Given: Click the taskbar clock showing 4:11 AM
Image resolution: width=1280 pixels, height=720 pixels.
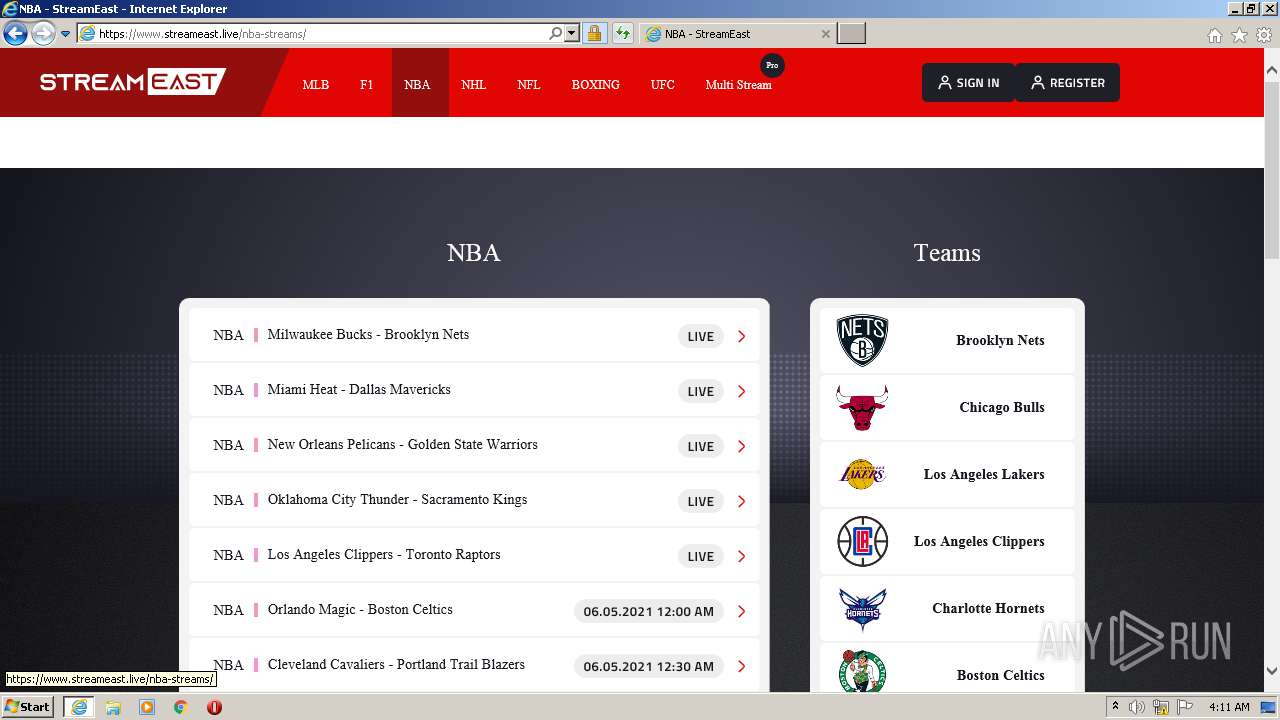Looking at the screenshot, I should [1229, 707].
